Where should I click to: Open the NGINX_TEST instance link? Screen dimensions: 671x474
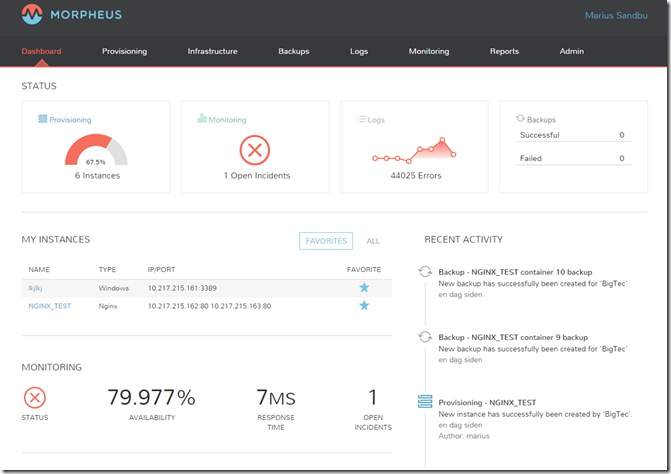click(49, 306)
